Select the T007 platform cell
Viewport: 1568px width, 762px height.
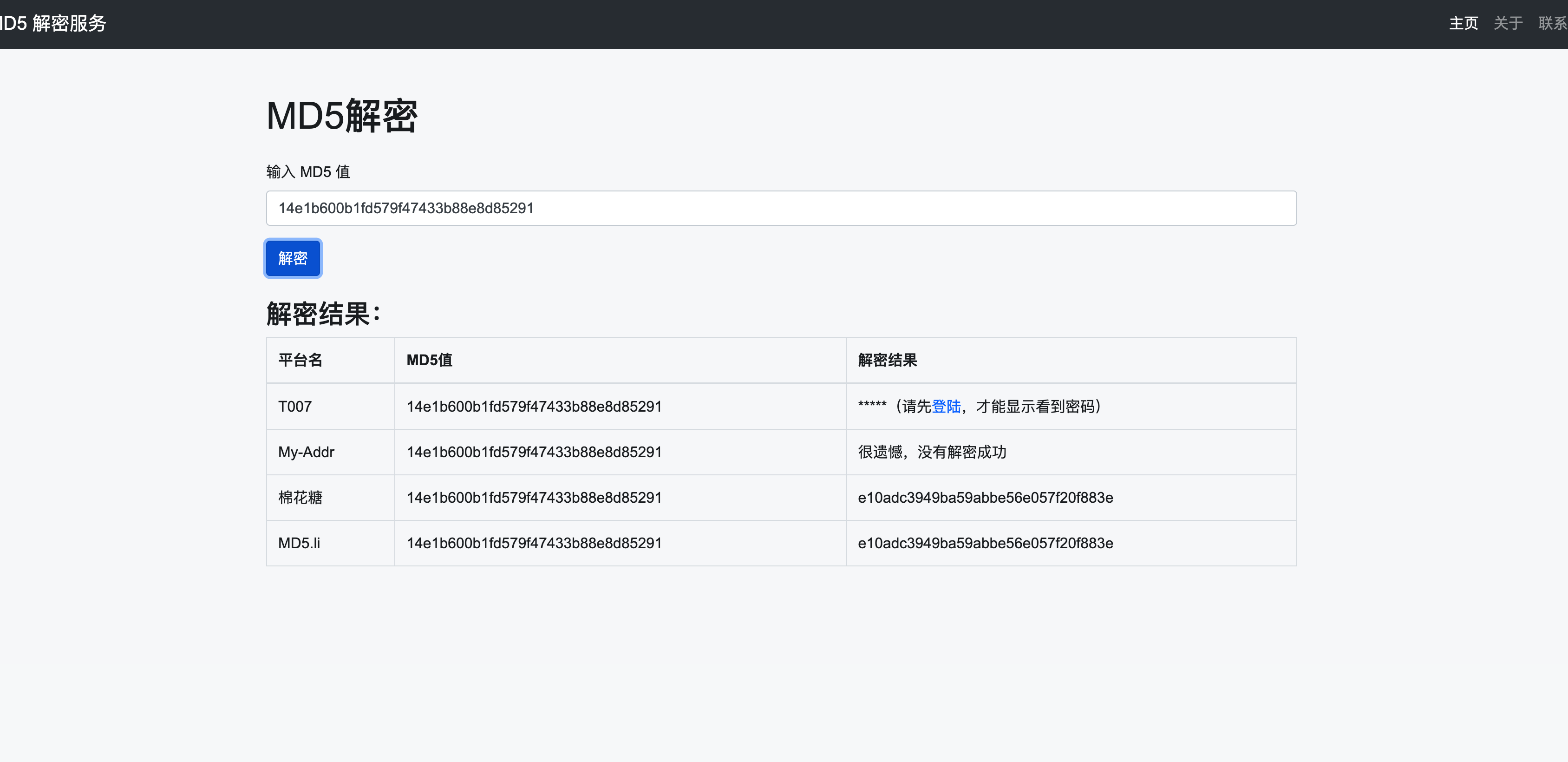click(331, 406)
